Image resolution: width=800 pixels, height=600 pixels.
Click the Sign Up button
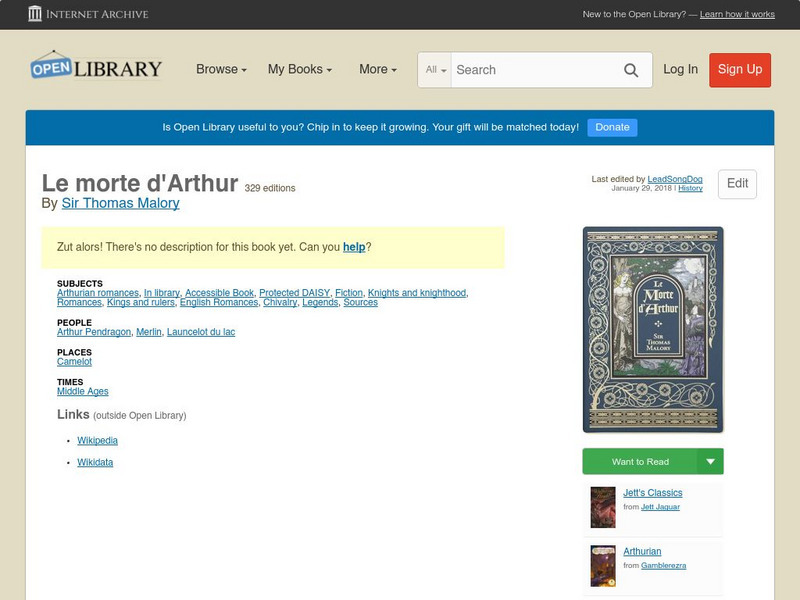click(739, 70)
